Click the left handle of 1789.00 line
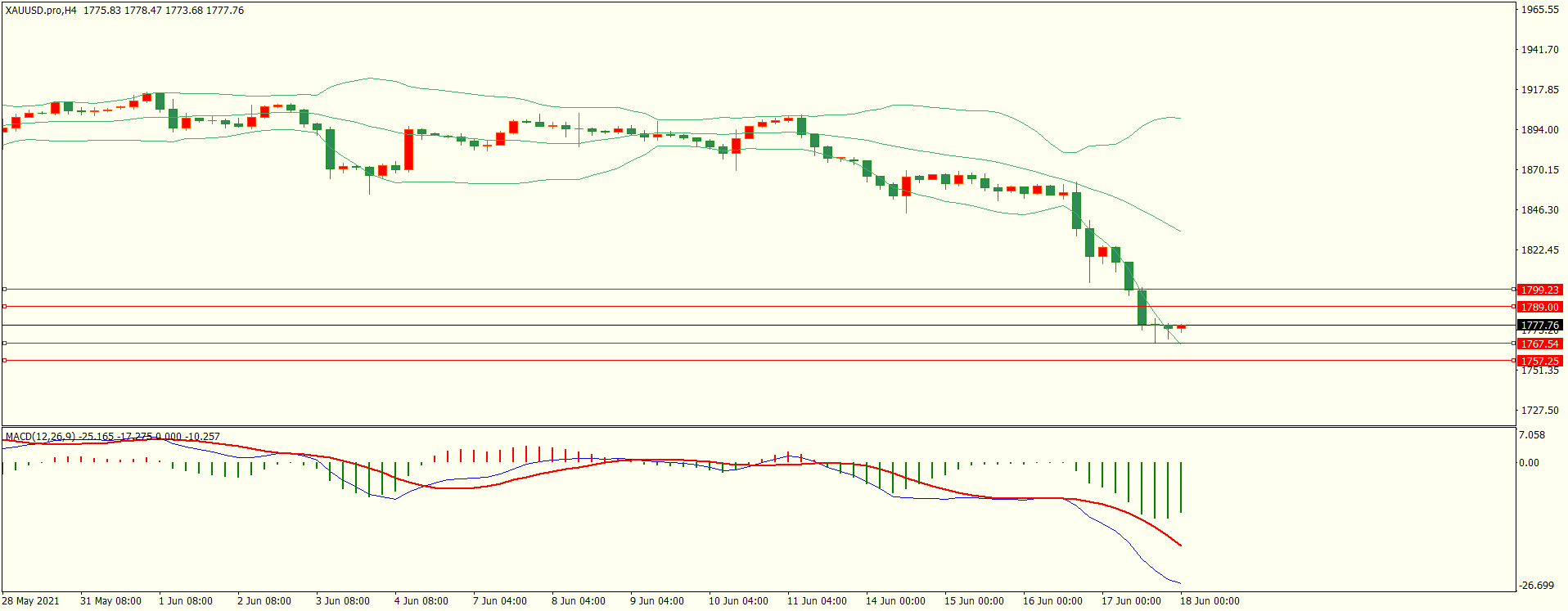Viewport: 1568px width, 611px height. click(x=4, y=307)
